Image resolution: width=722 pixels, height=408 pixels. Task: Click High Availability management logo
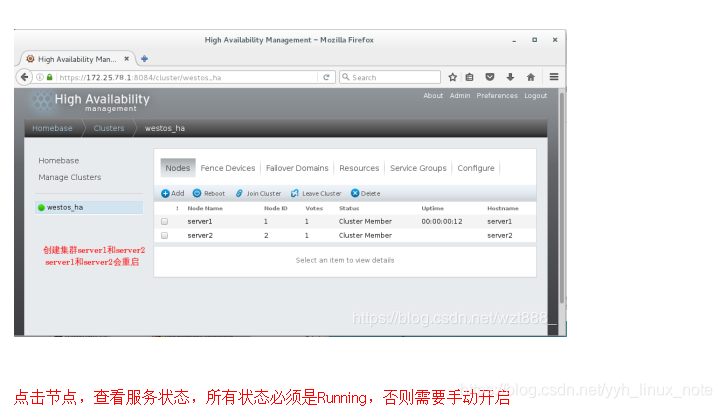coord(90,102)
